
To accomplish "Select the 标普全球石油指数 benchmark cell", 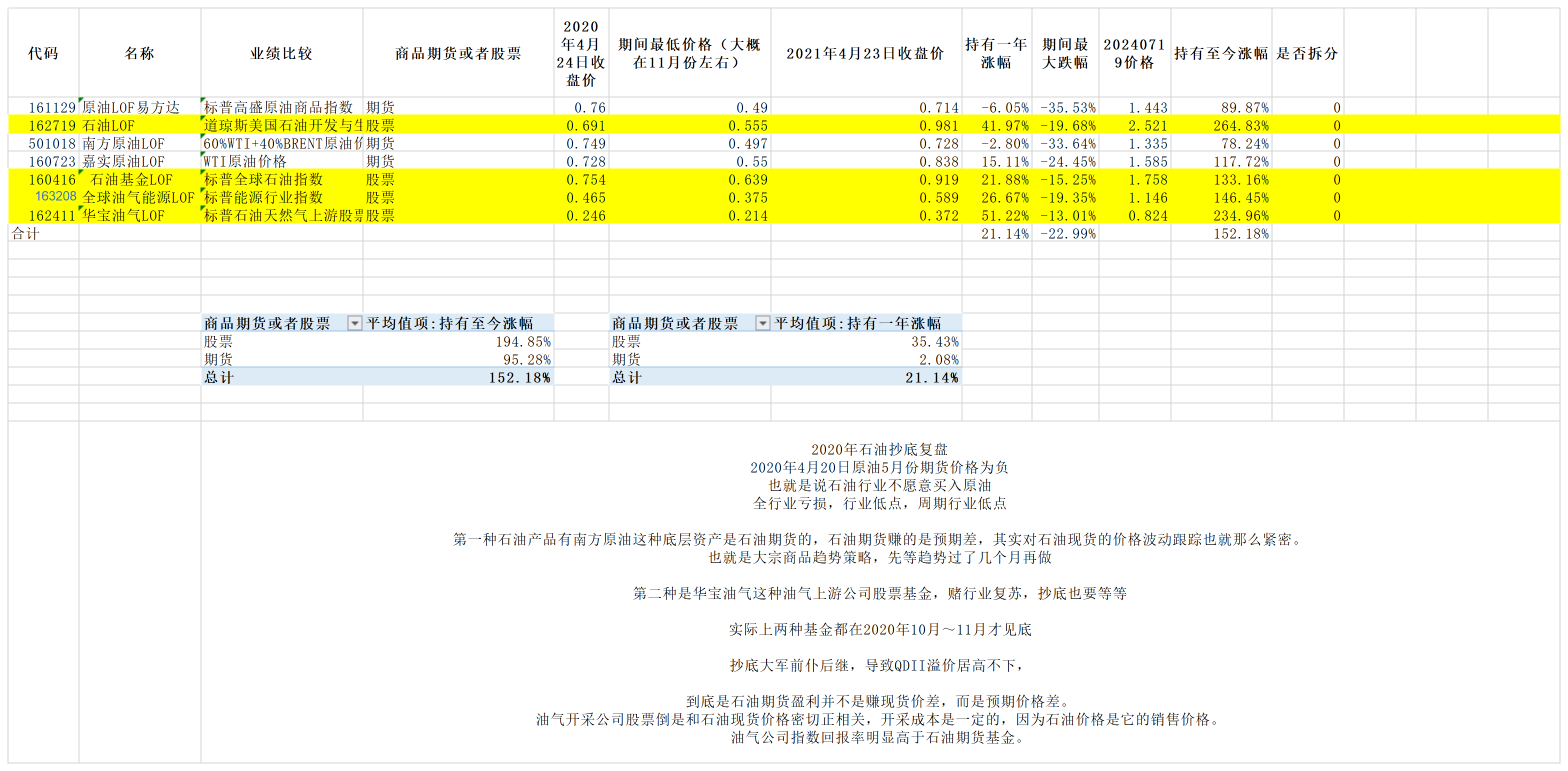I will 263,179.
